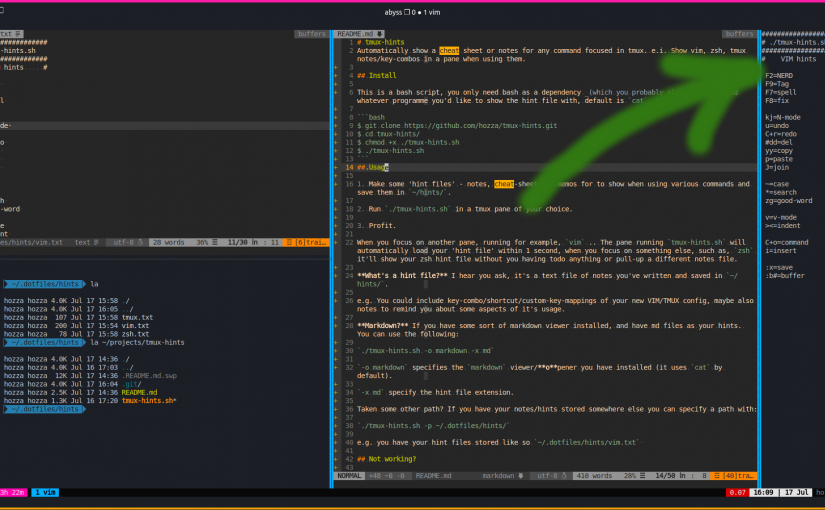Image resolution: width=825 pixels, height=510 pixels.
Task: Click ':b#=buffer' in the hints pane
Action: pyautogui.click(x=784, y=276)
